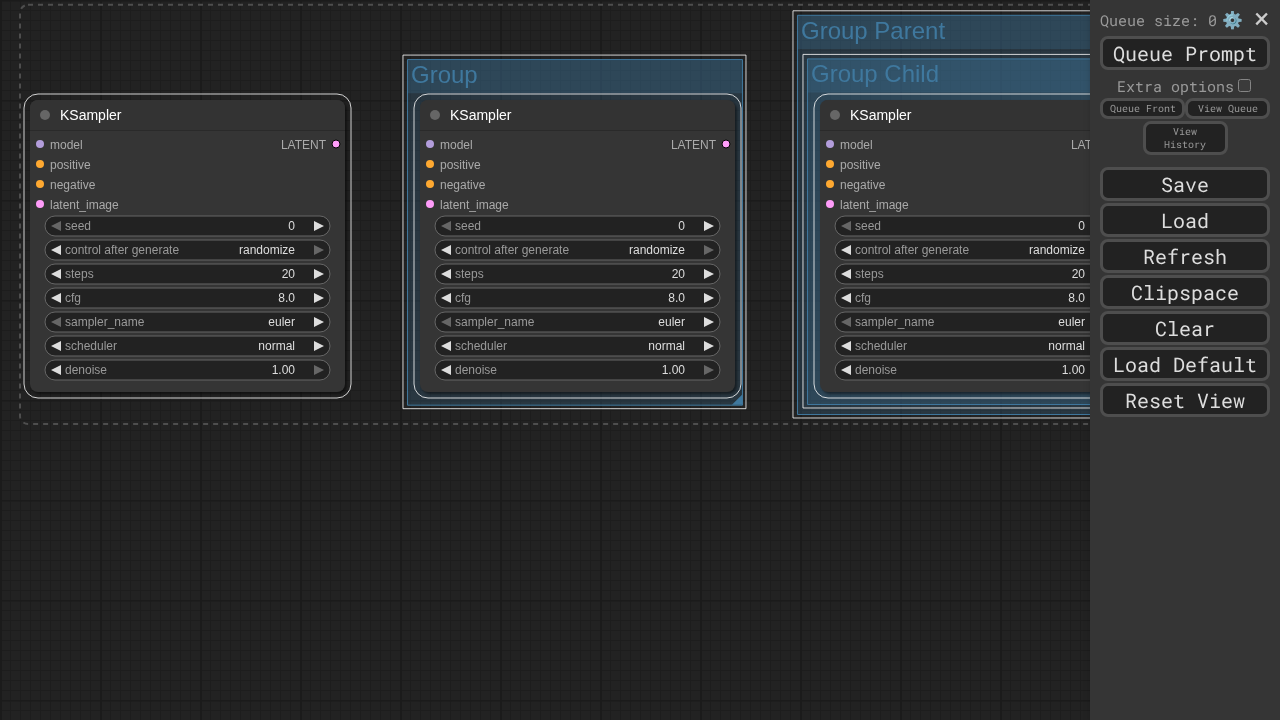
Task: Select next sampler_name on leftmost KSampler
Action: point(318,322)
